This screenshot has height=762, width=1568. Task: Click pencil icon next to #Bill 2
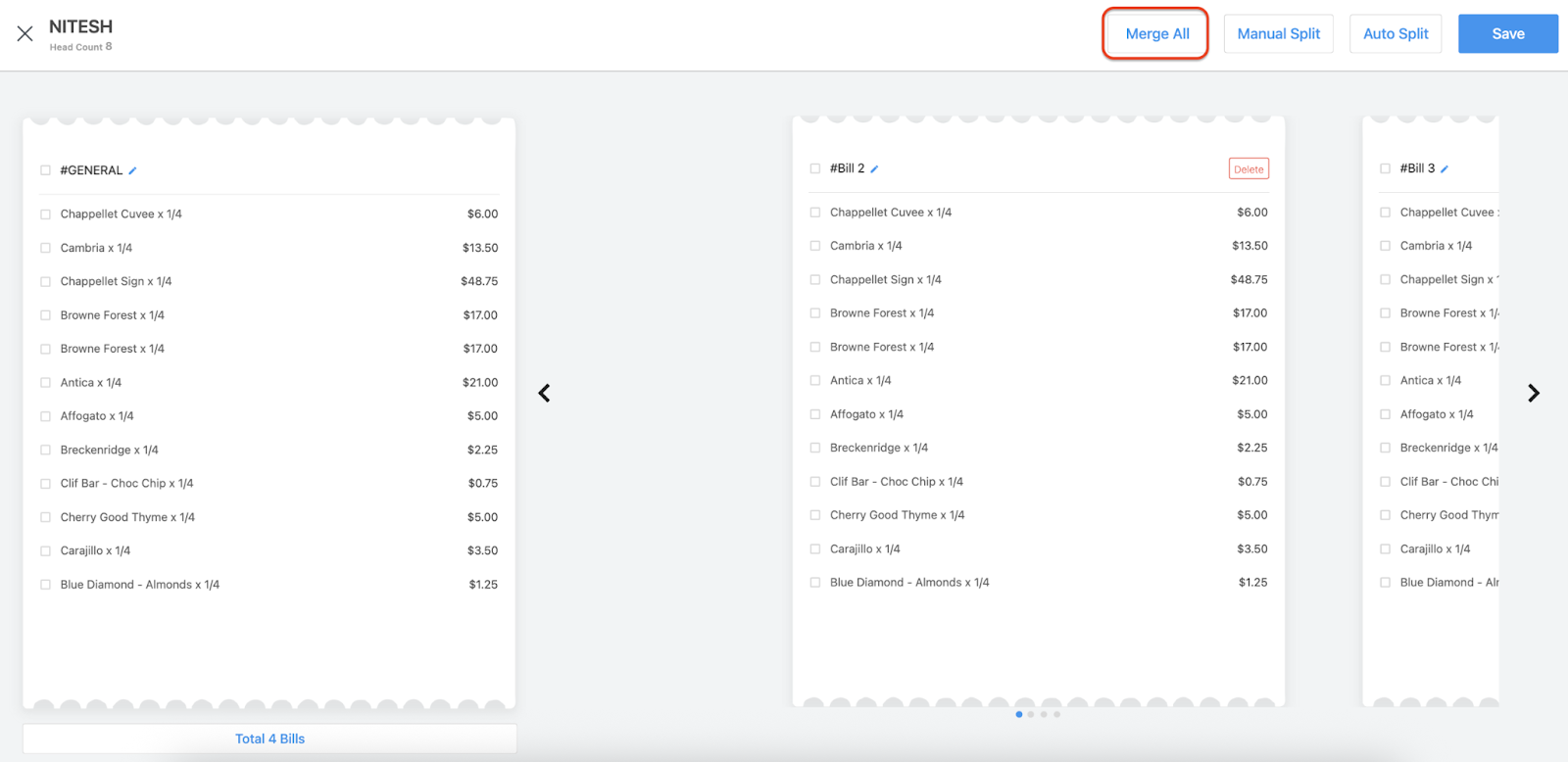point(874,169)
